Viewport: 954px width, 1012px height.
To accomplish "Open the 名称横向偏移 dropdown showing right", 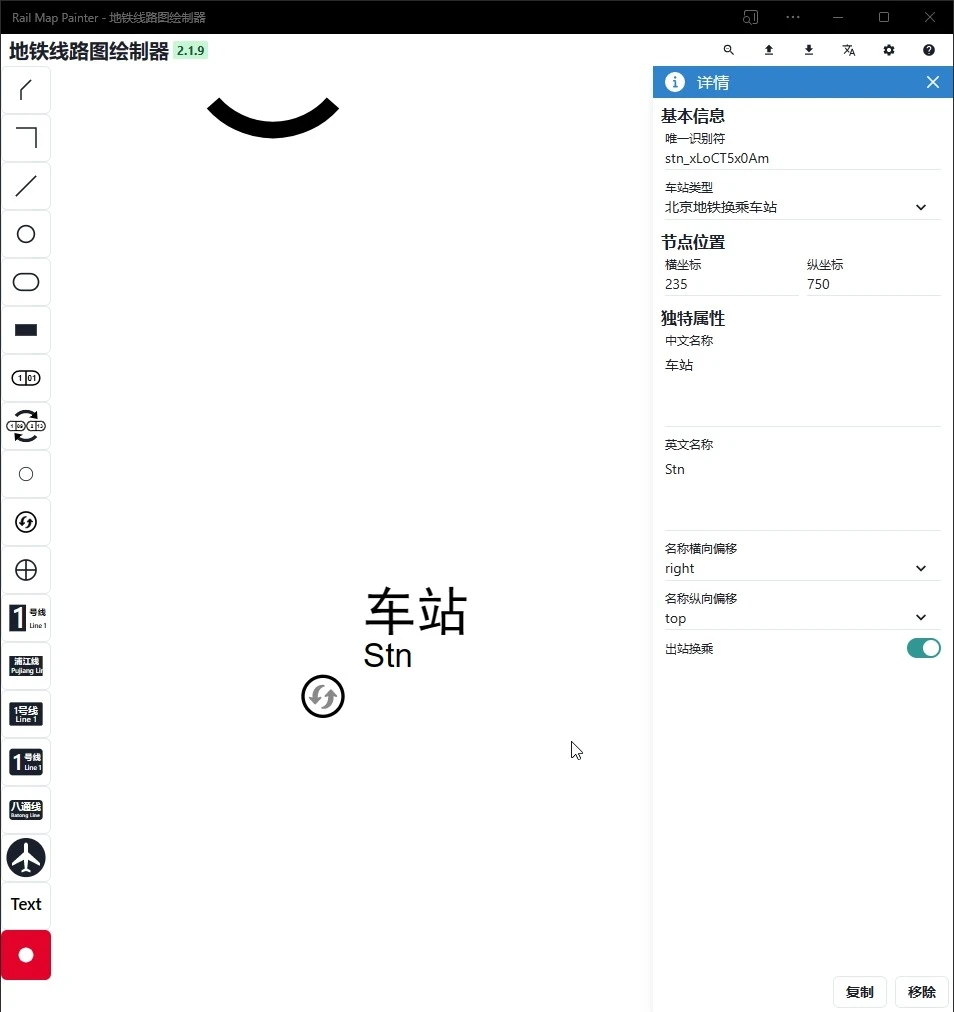I will point(802,568).
